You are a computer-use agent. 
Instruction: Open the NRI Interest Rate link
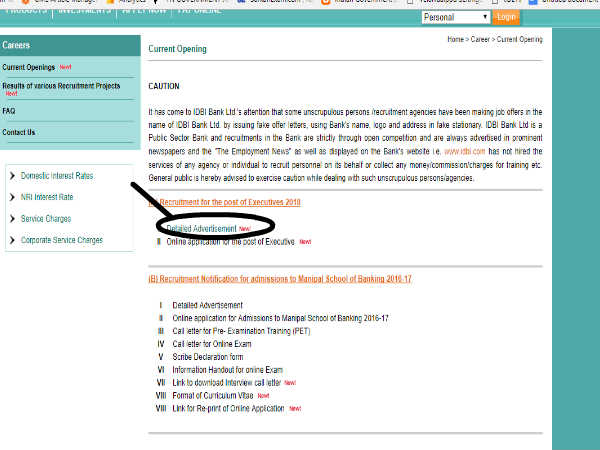click(47, 197)
